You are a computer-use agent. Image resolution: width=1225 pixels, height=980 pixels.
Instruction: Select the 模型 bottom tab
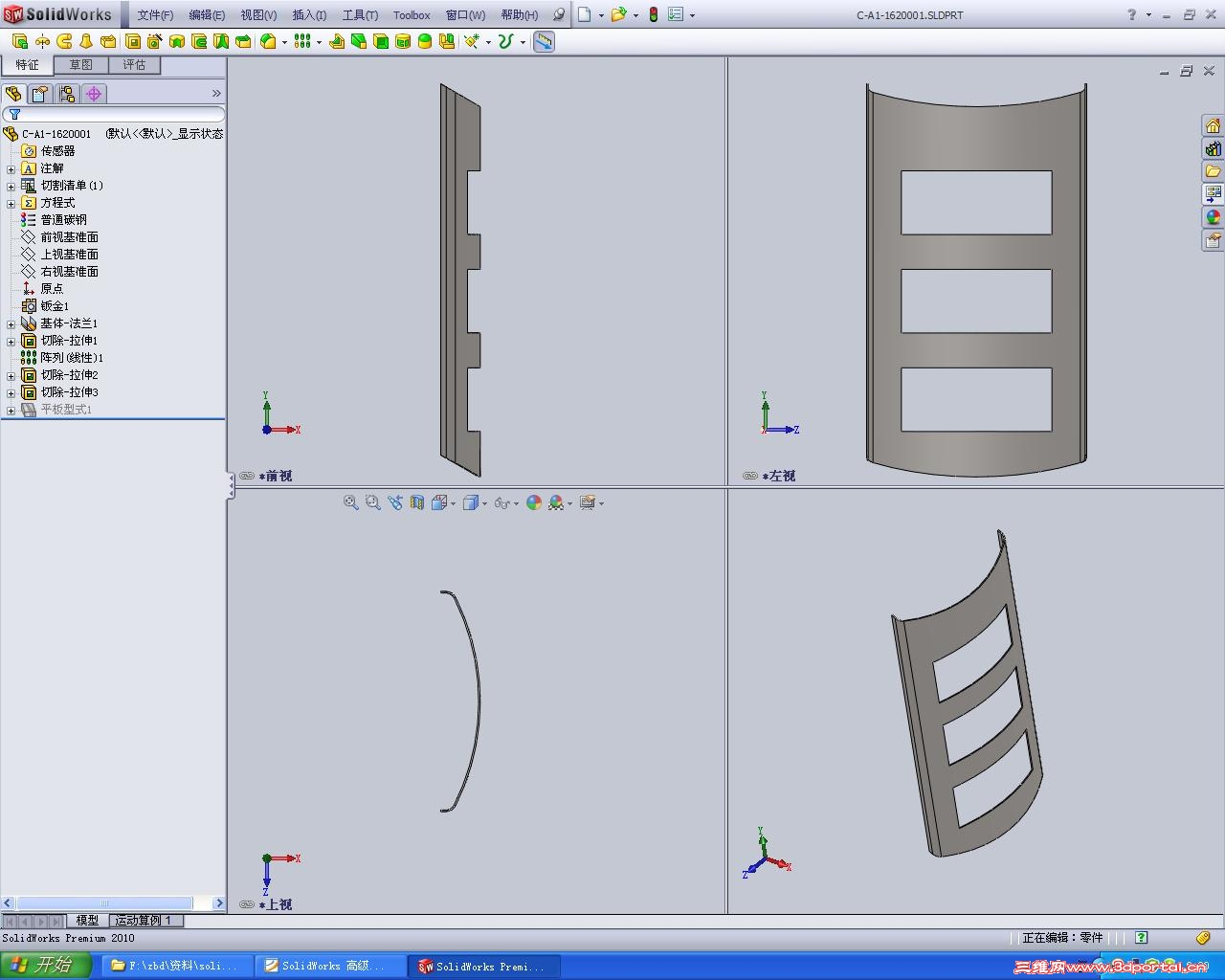tap(87, 921)
